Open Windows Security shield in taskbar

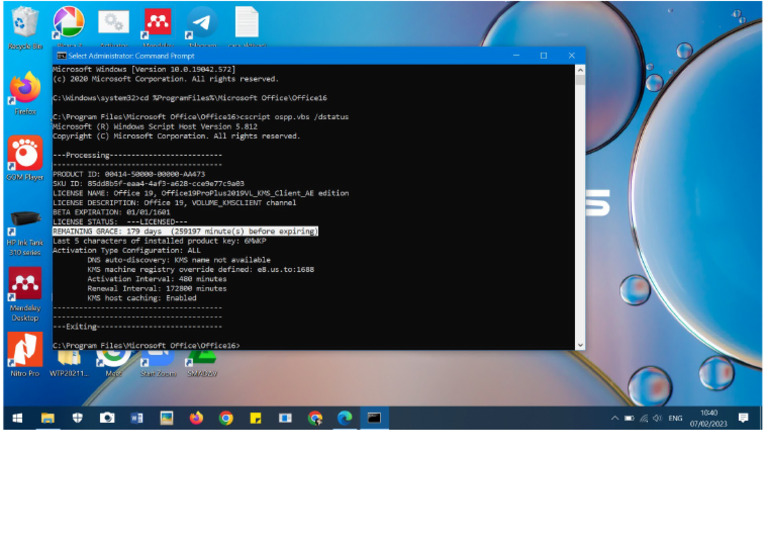coord(77,418)
